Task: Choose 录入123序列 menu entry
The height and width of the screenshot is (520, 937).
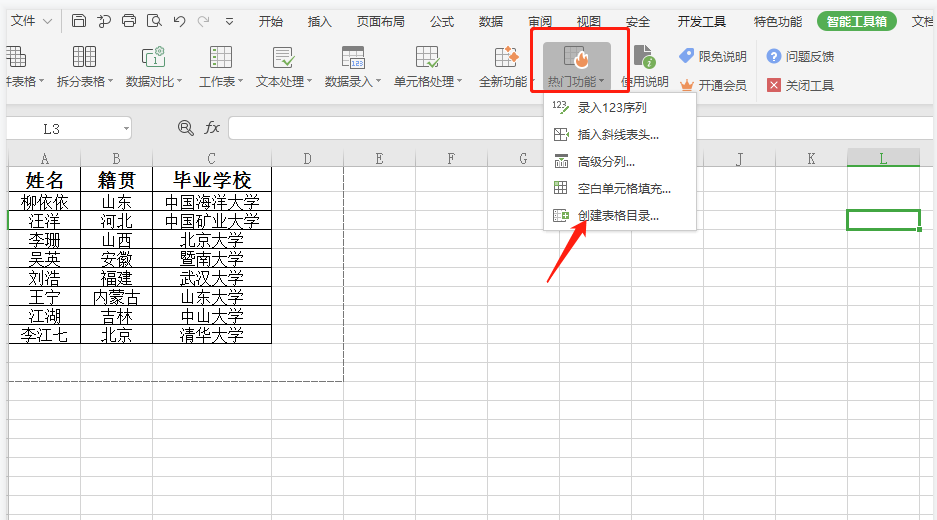Action: click(620, 108)
